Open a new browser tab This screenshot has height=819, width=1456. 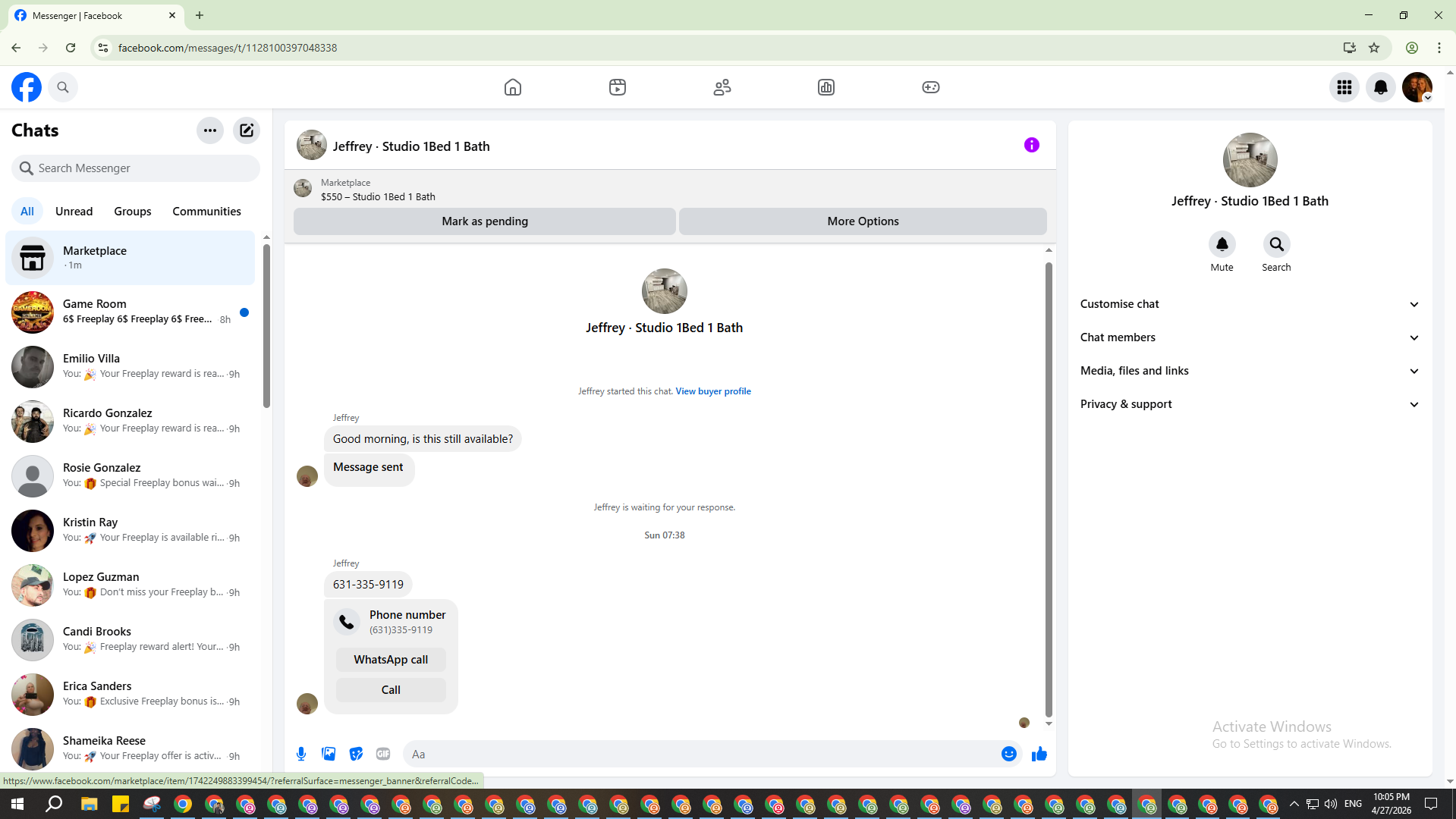click(x=200, y=15)
